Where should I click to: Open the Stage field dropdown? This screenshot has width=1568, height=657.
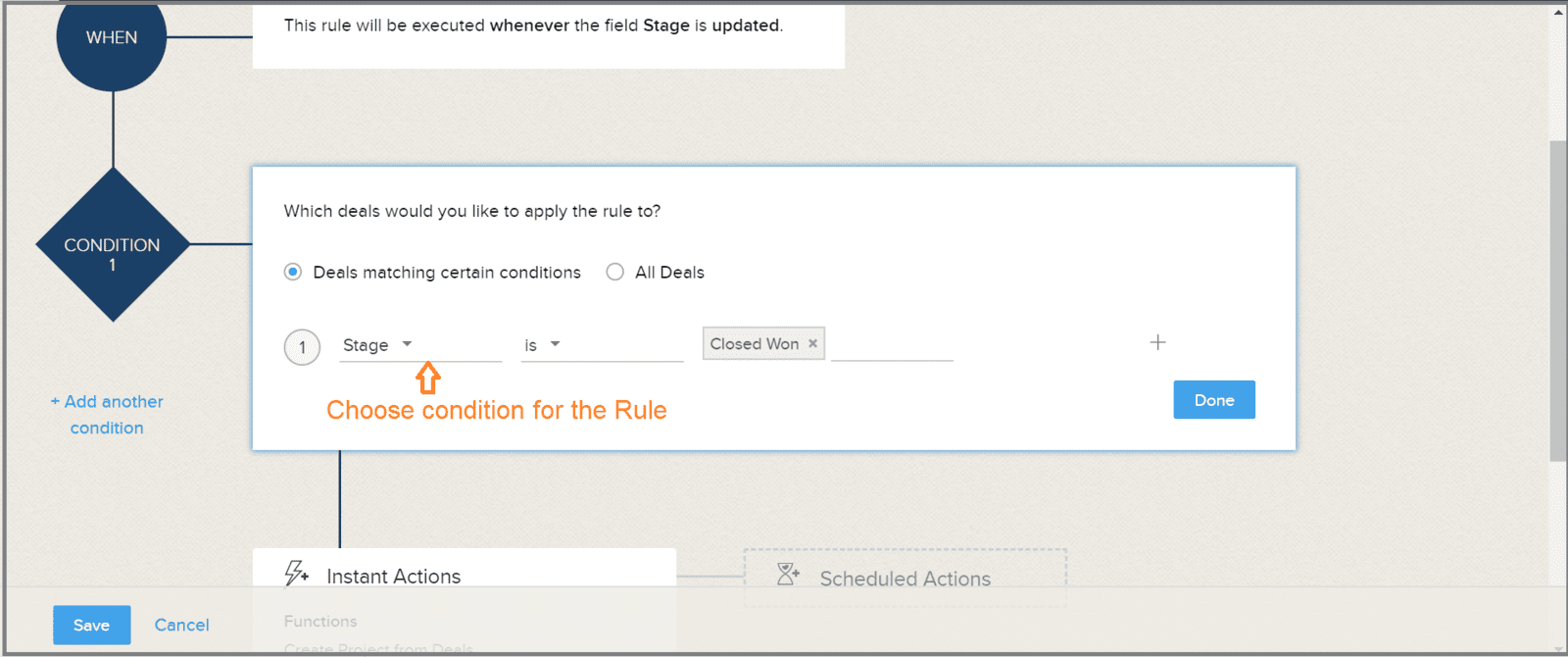coord(420,345)
